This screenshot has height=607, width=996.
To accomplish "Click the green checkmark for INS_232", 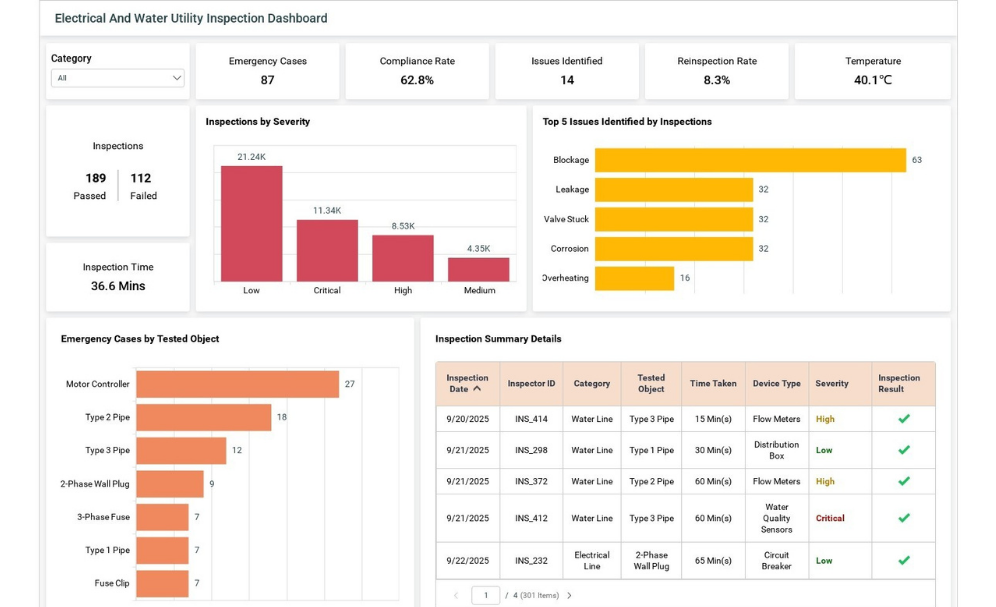I will [x=903, y=561].
